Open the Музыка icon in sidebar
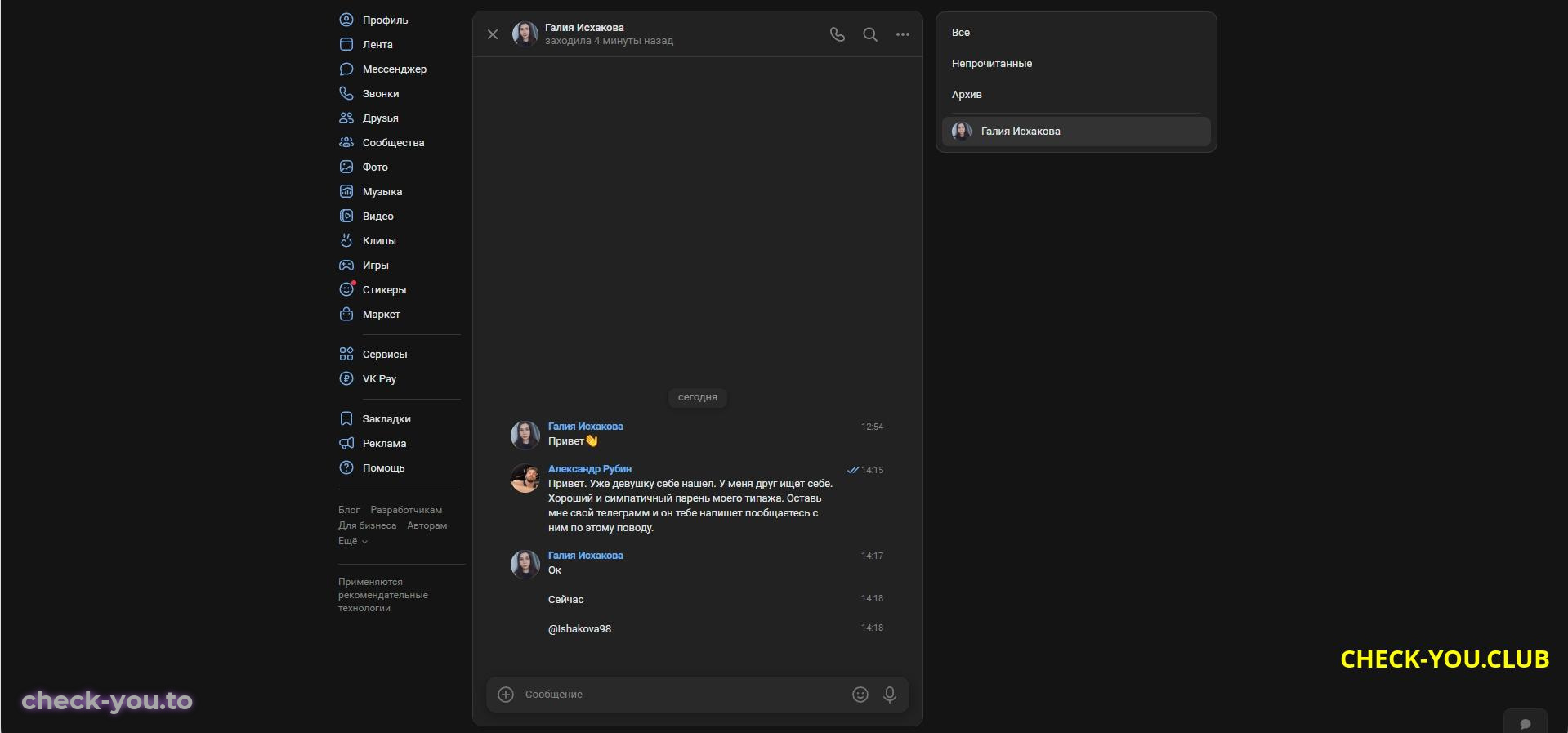This screenshot has width=1568, height=733. coord(346,191)
